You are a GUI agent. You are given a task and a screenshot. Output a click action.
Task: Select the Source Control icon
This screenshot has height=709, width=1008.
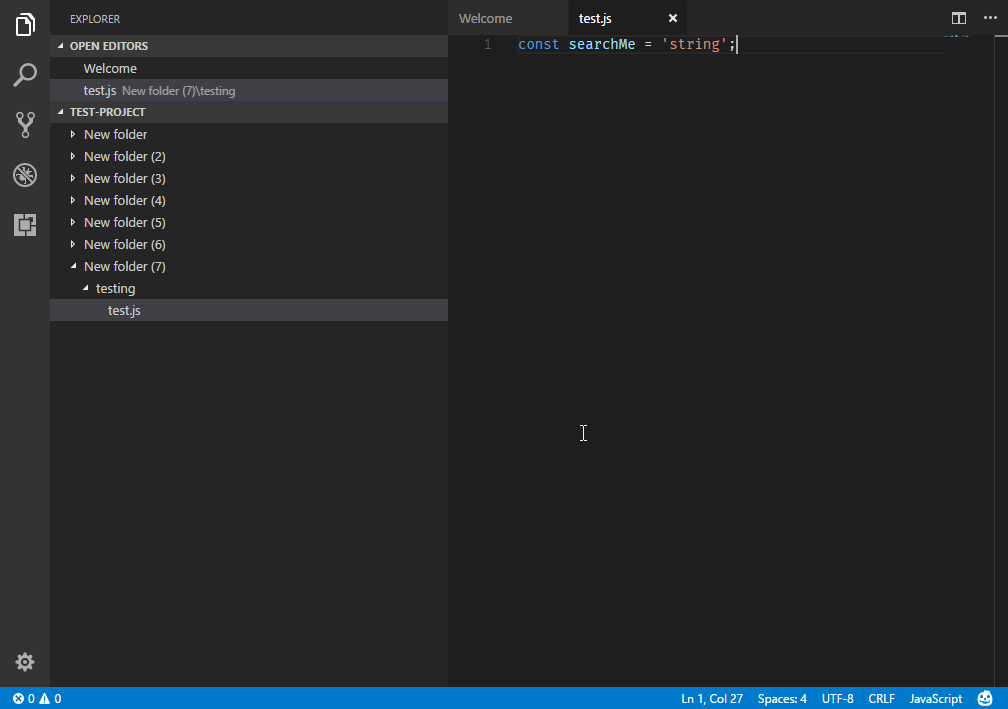(x=25, y=124)
